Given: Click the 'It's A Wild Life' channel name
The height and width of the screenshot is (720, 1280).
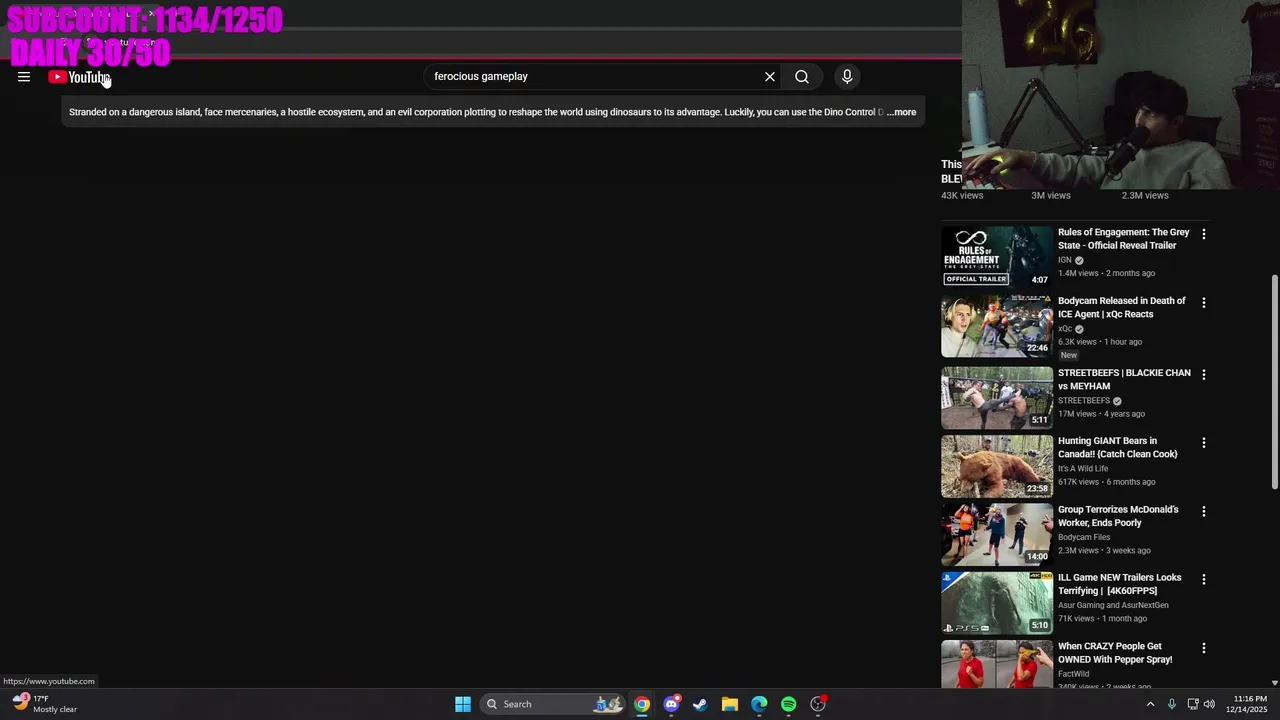Looking at the screenshot, I should 1083,469.
